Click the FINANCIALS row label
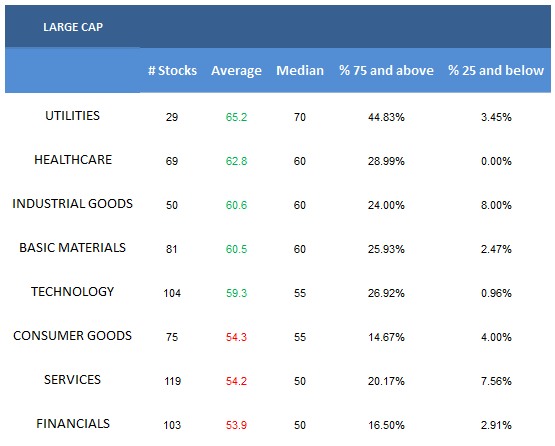The height and width of the screenshot is (446, 555). 73,424
